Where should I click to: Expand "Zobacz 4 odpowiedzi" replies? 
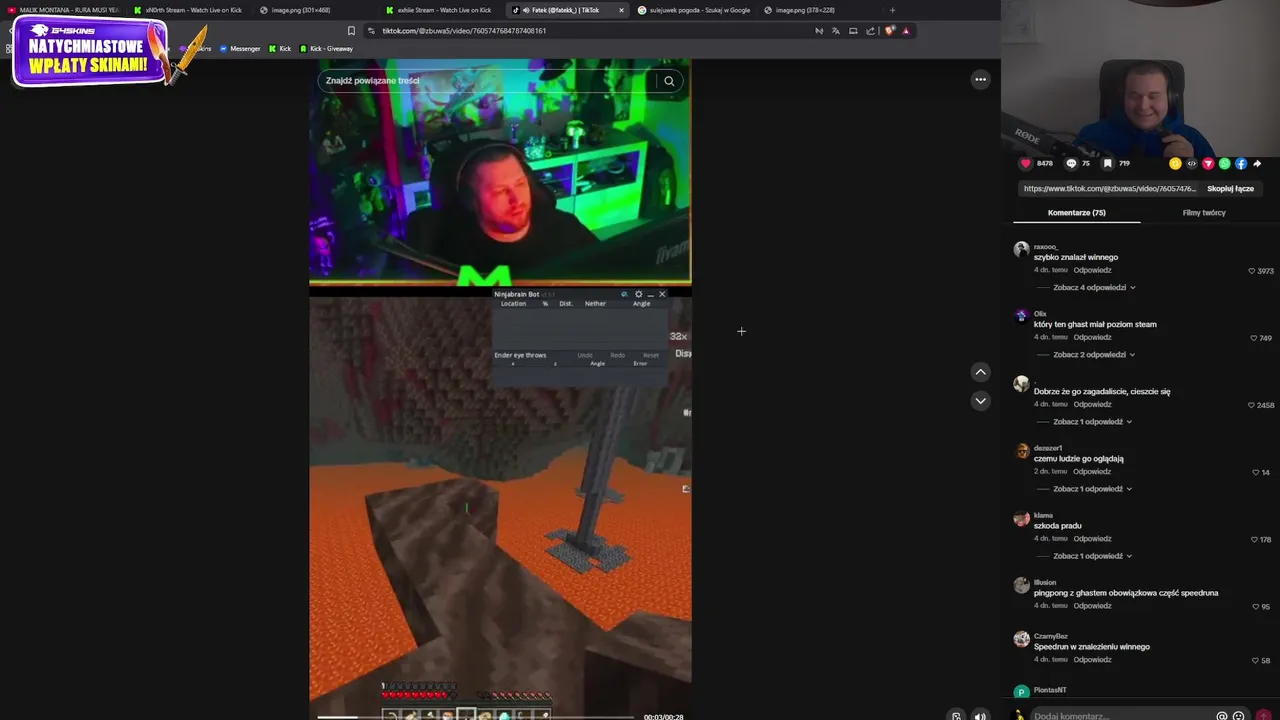pos(1094,287)
